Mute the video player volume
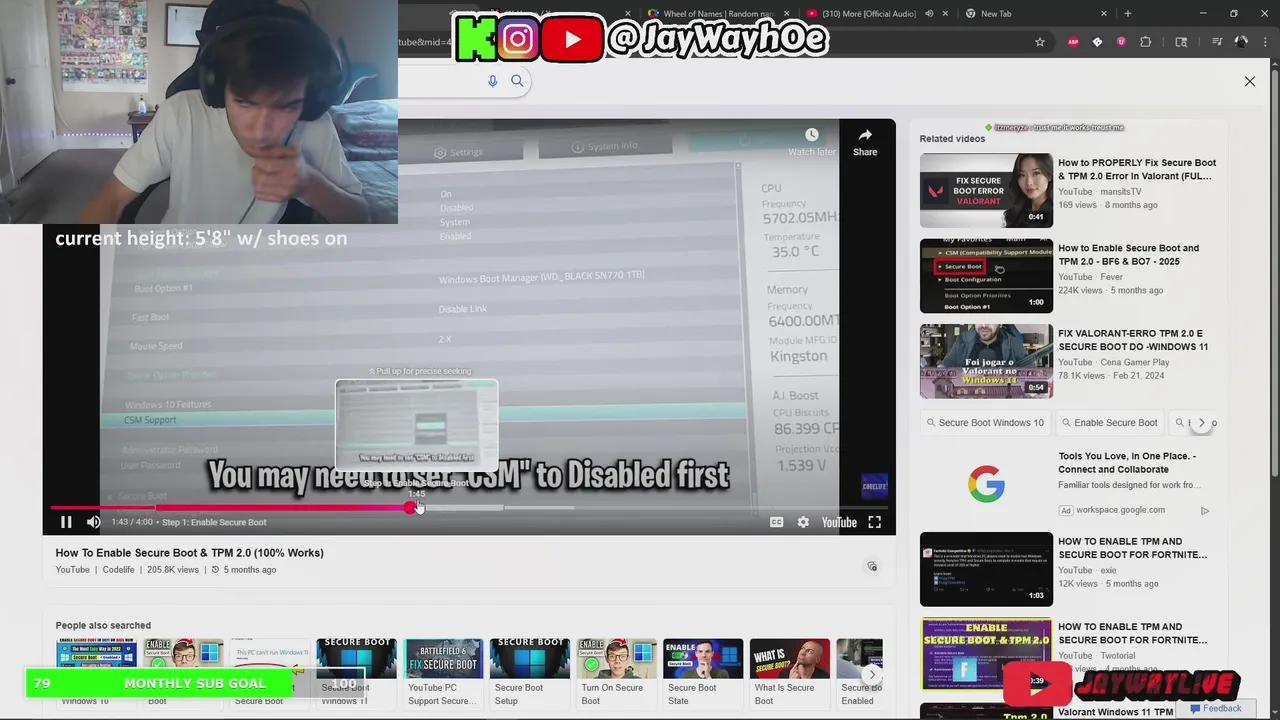This screenshot has width=1280, height=720. [93, 522]
